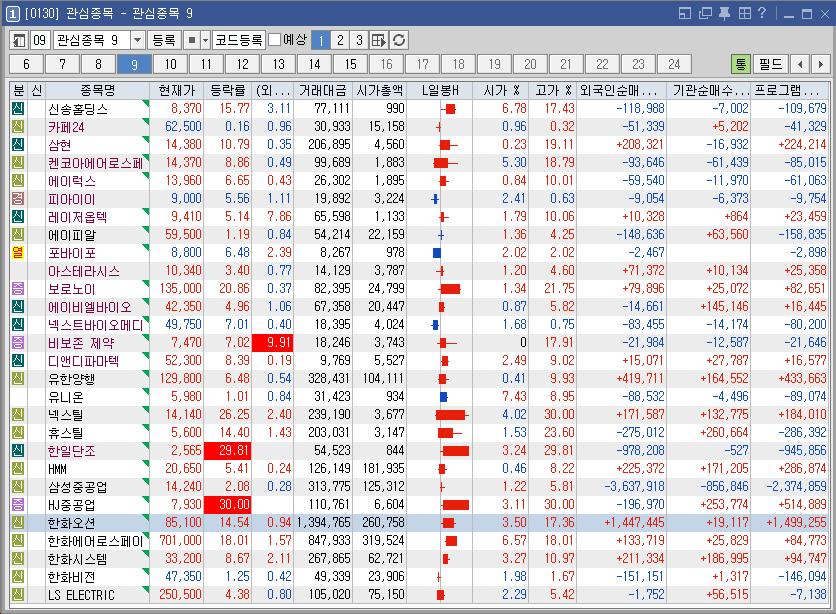Switch to watchlist tab 7
This screenshot has height=614, width=836.
pos(62,64)
